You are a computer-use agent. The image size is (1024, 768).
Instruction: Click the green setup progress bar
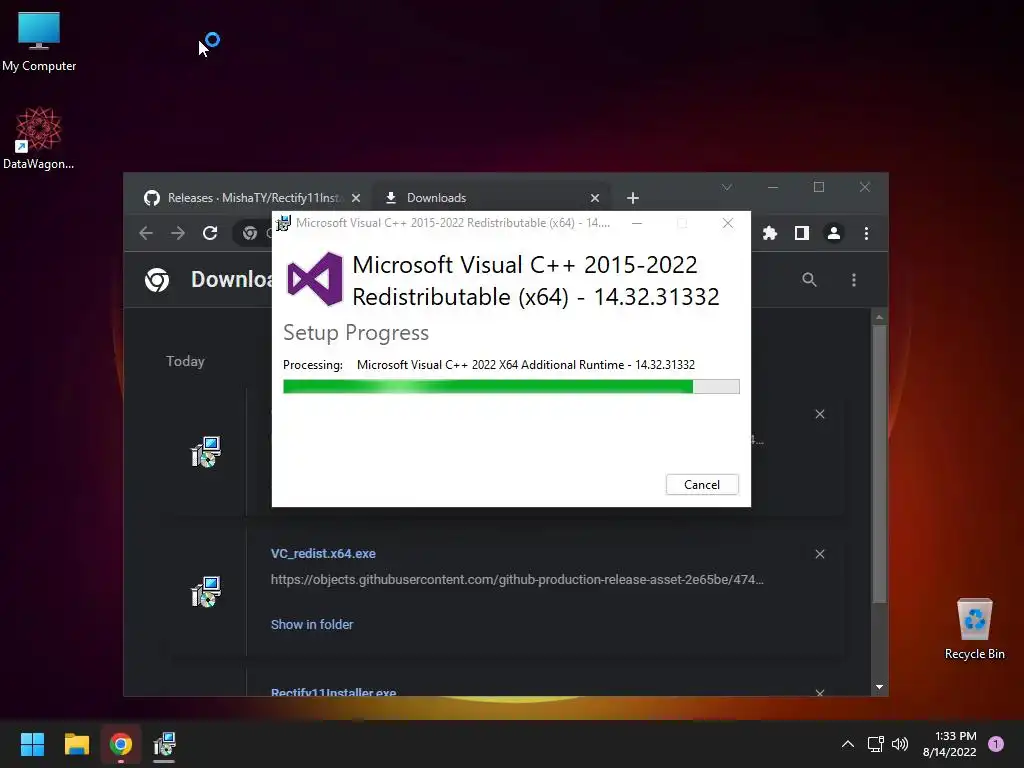(x=511, y=387)
